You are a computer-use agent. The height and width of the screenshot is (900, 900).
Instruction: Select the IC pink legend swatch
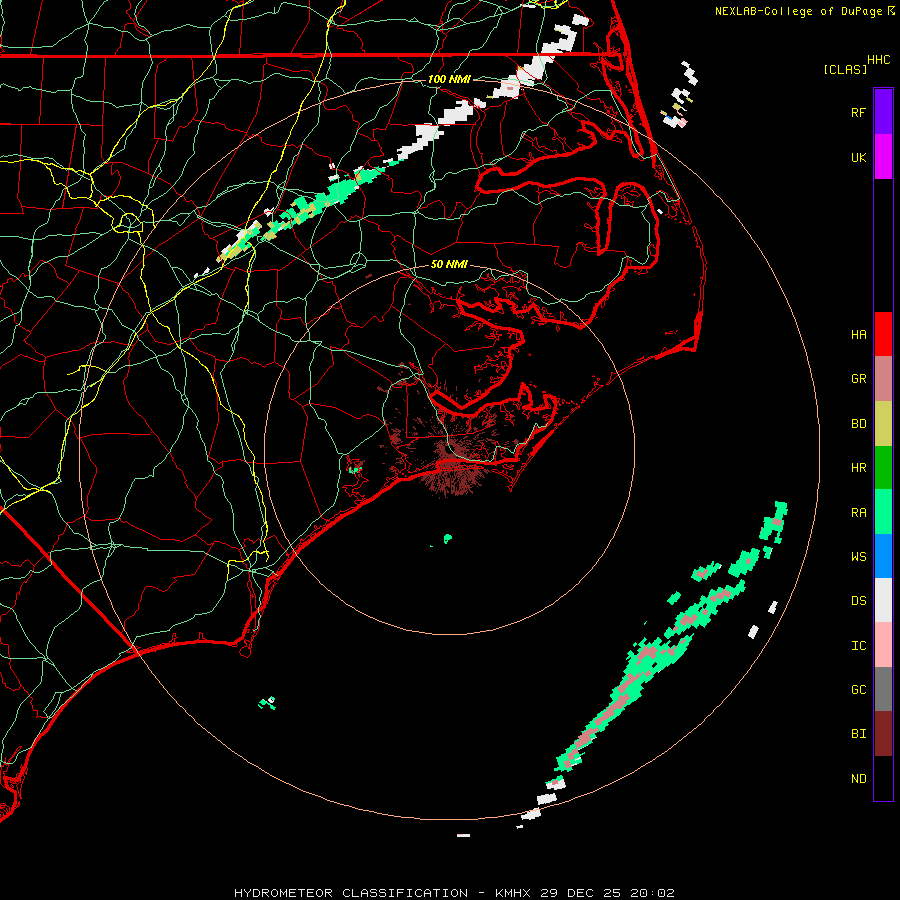click(883, 645)
